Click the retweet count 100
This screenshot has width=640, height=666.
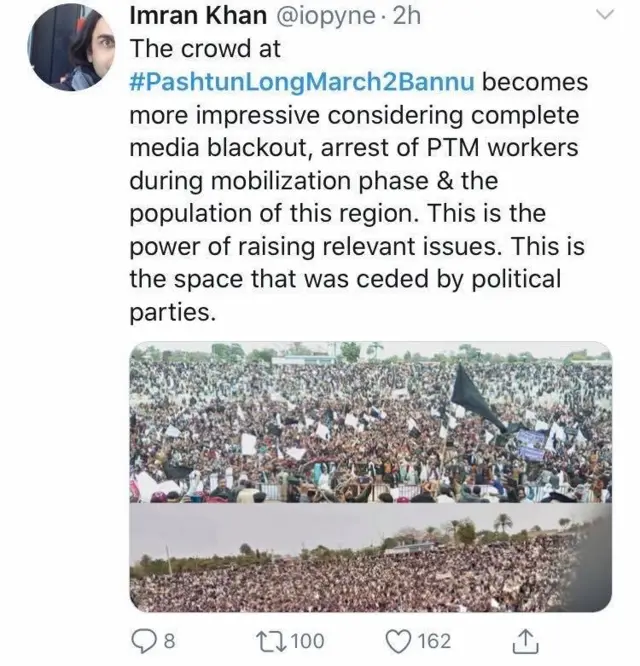[x=307, y=640]
